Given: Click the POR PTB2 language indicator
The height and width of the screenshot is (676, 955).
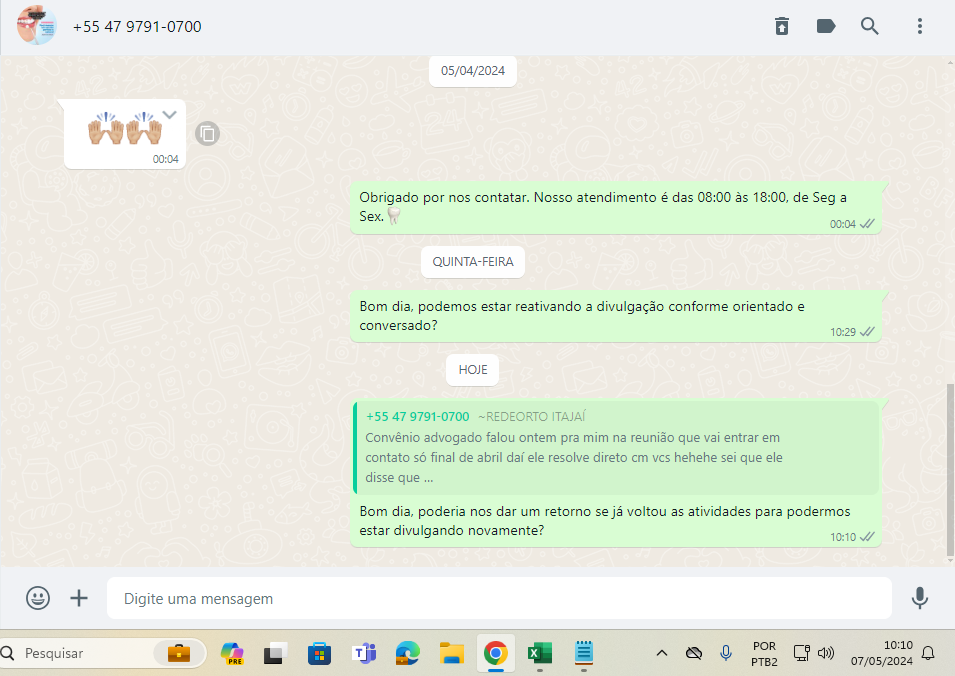Looking at the screenshot, I should click(764, 653).
